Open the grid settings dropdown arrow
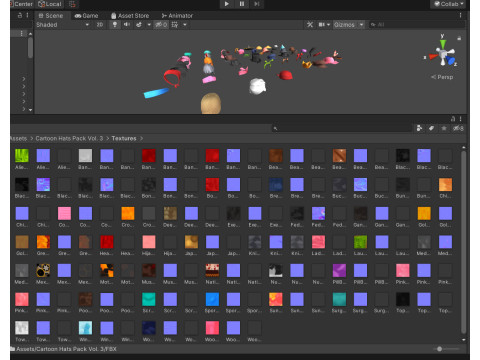480x360 pixels. coord(185,25)
